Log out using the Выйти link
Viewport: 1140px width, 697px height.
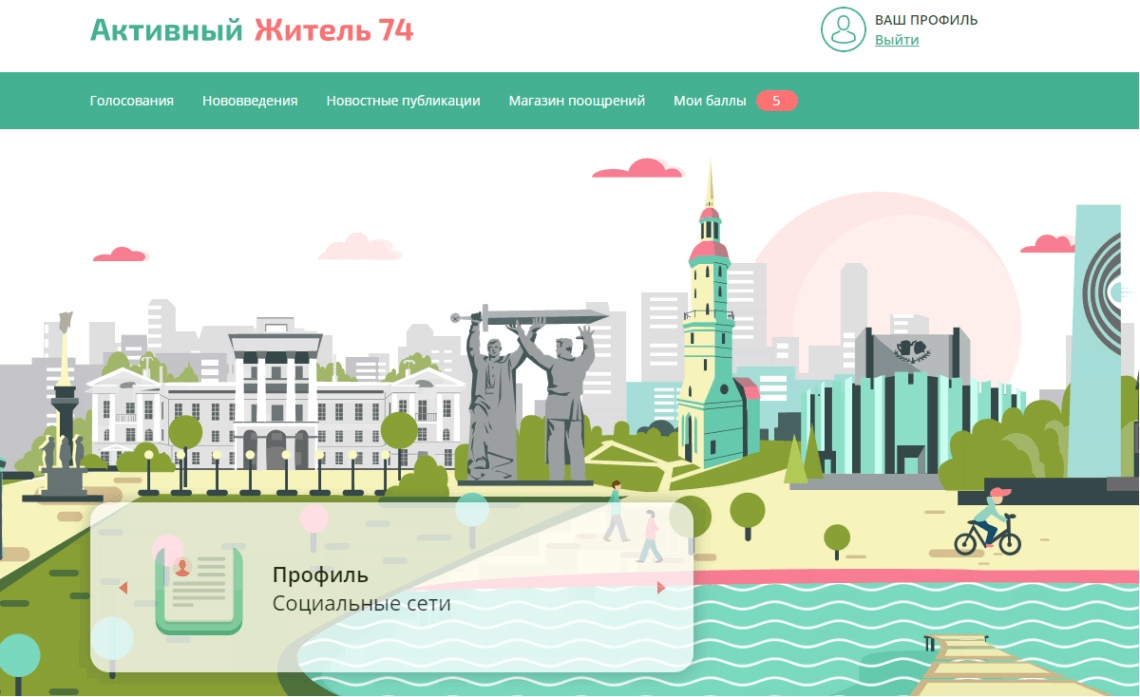pos(896,40)
